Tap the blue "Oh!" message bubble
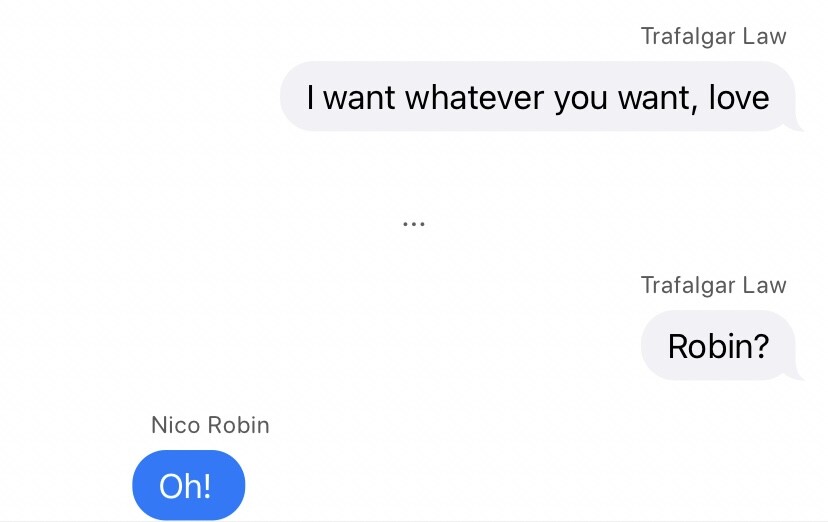The height and width of the screenshot is (522, 828). (188, 485)
